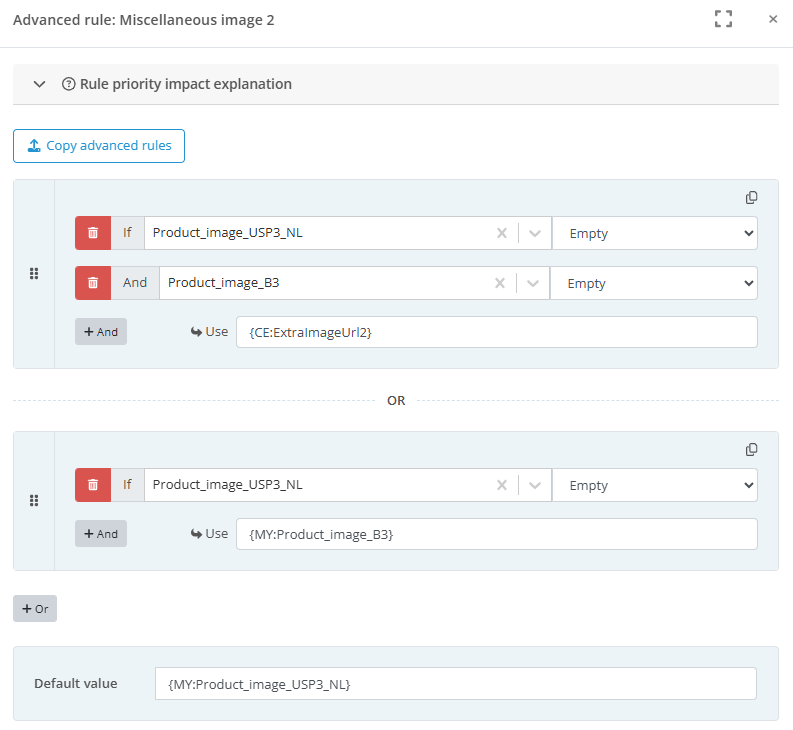Open Empty operator dropdown in second block's If row

[x=655, y=485]
